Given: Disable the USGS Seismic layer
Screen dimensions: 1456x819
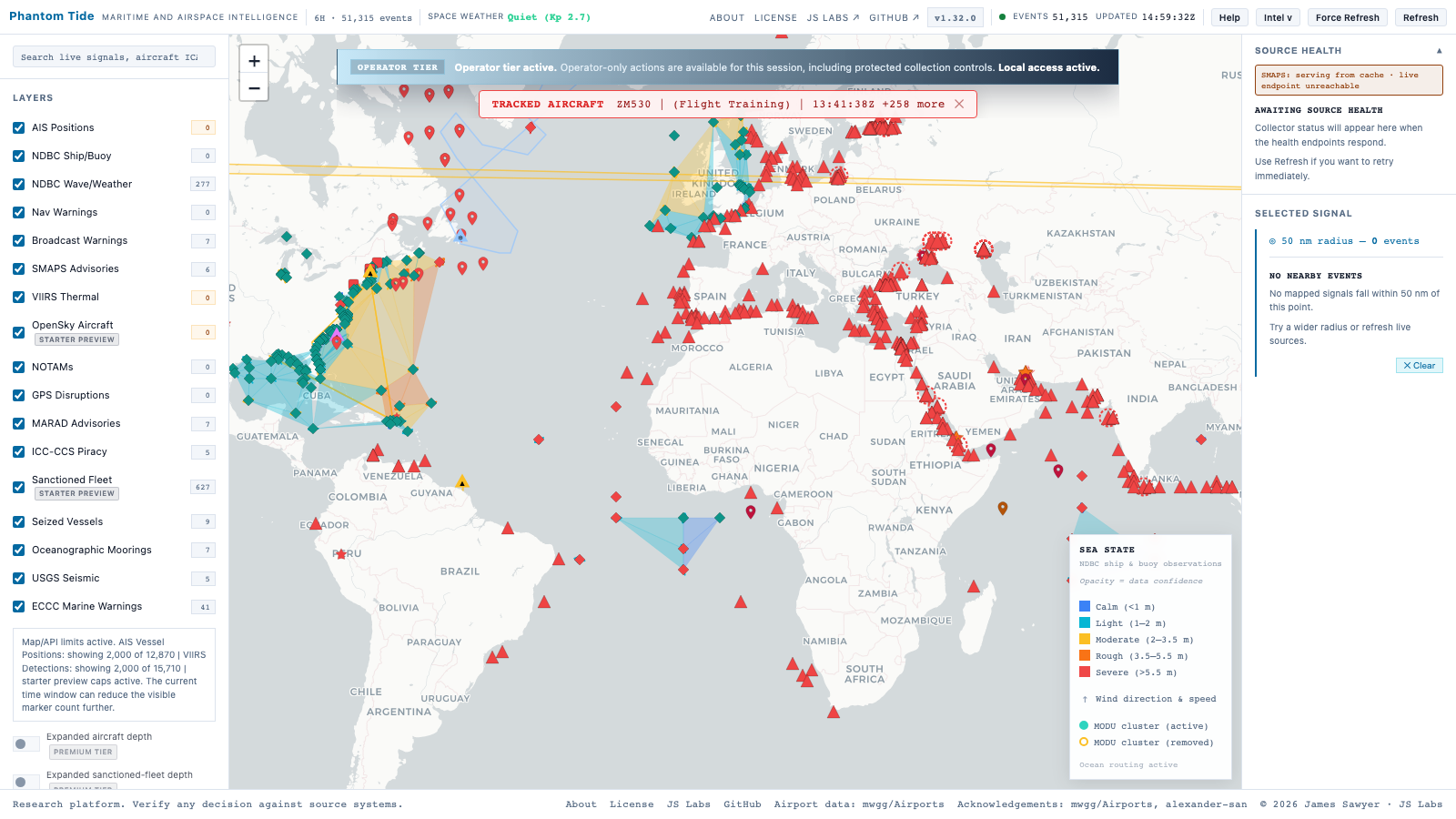Looking at the screenshot, I should point(19,579).
